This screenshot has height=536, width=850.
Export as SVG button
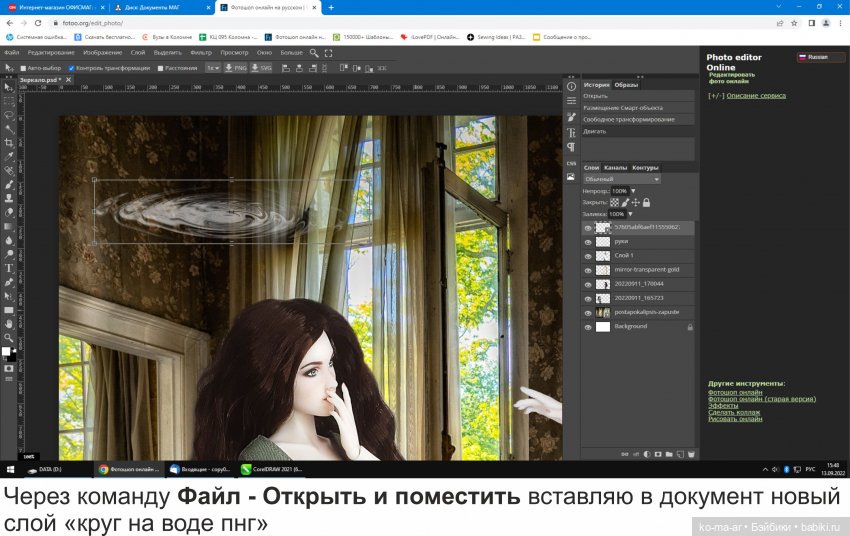(x=262, y=68)
